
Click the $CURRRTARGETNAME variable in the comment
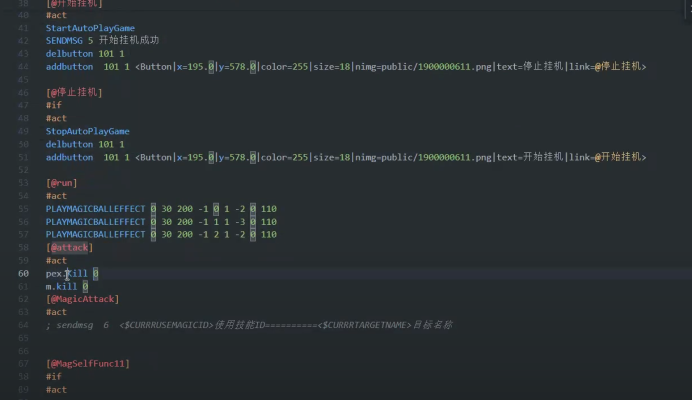pyautogui.click(x=364, y=325)
